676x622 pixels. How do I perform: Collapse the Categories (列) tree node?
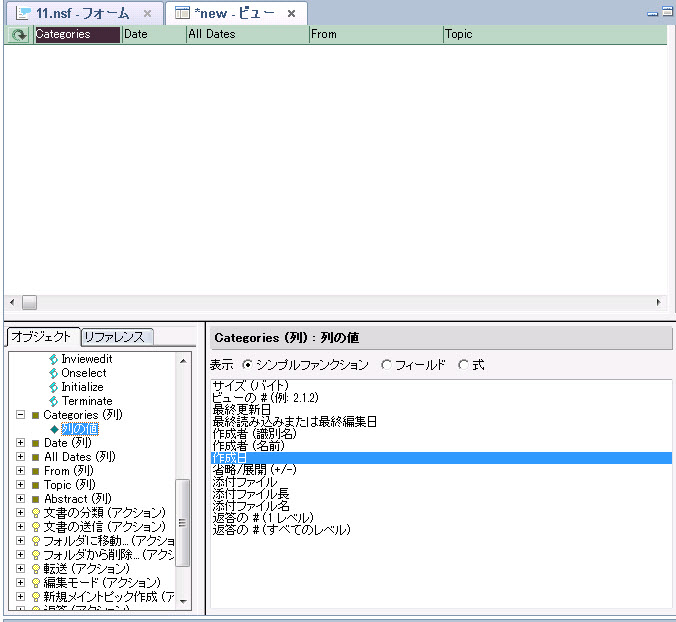click(x=20, y=415)
